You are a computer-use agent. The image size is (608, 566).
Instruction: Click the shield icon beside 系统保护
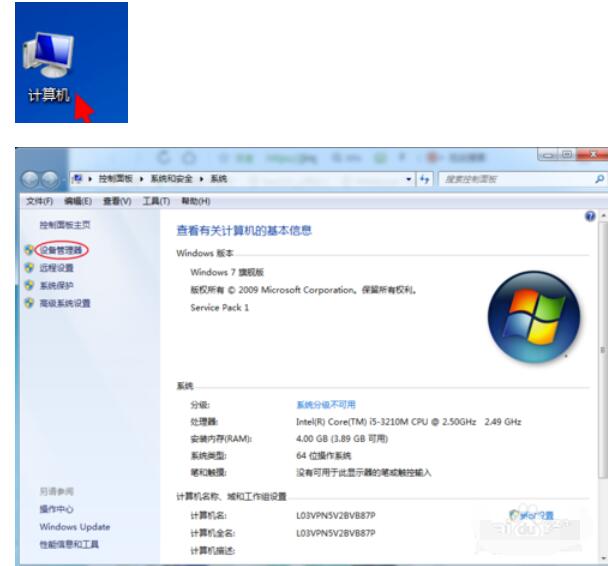tap(29, 285)
